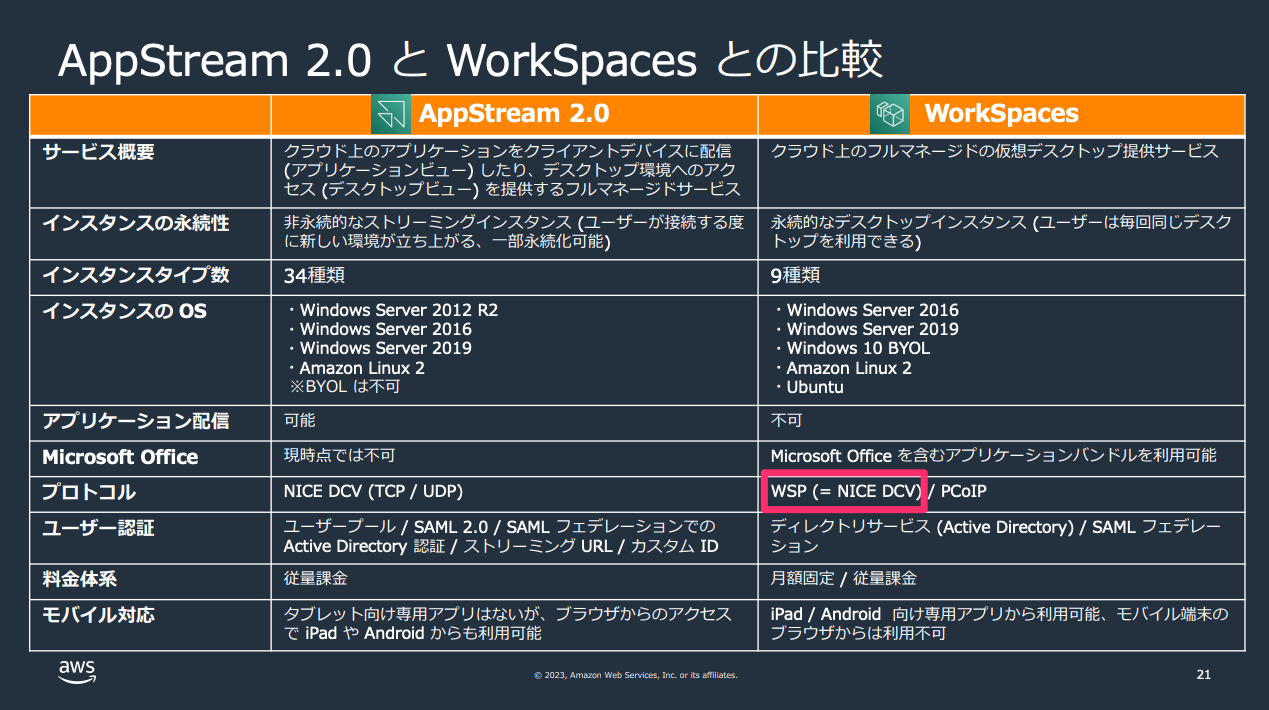The width and height of the screenshot is (1269, 710).
Task: Select the WorkSpaces column header
Action: 1002,114
